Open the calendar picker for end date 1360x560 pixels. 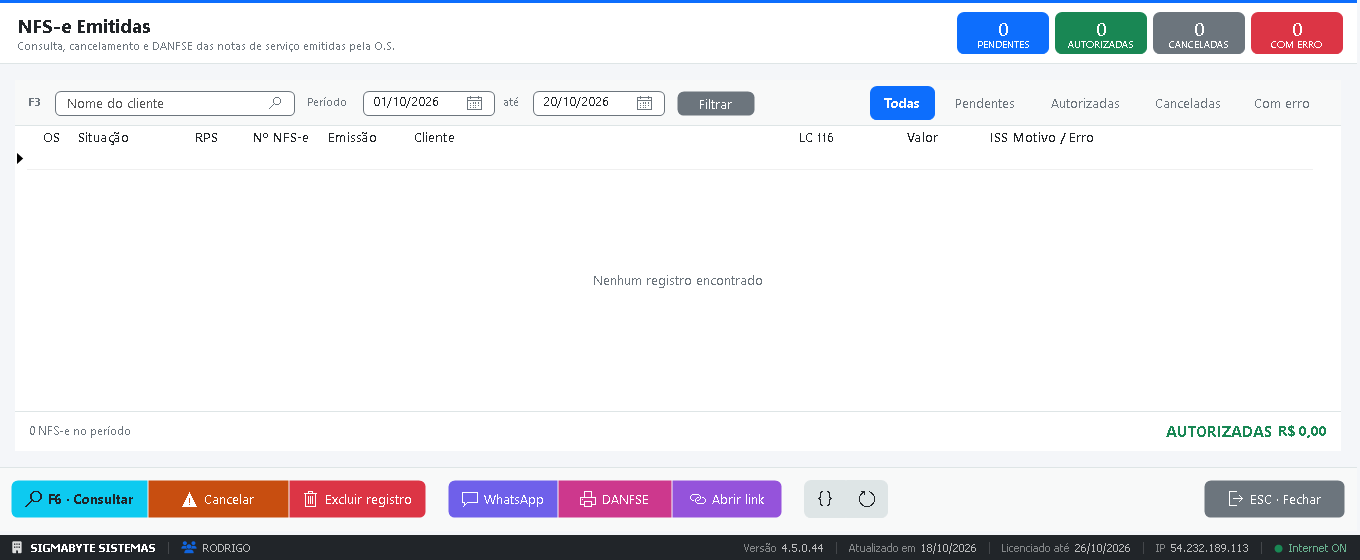click(645, 103)
